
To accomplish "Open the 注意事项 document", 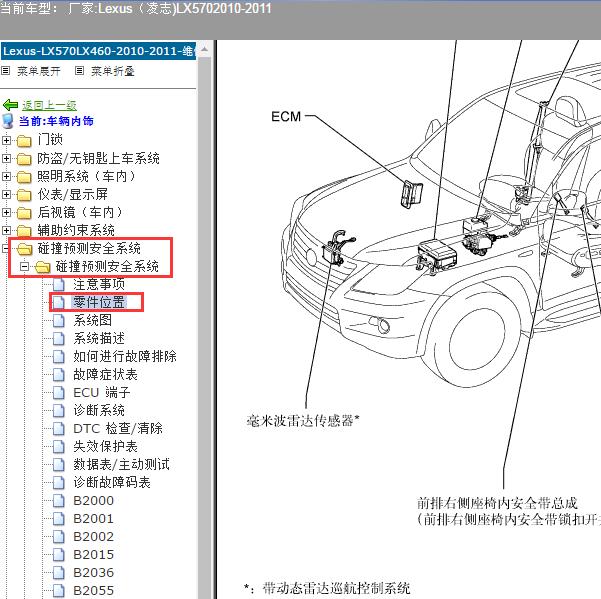I will click(99, 284).
